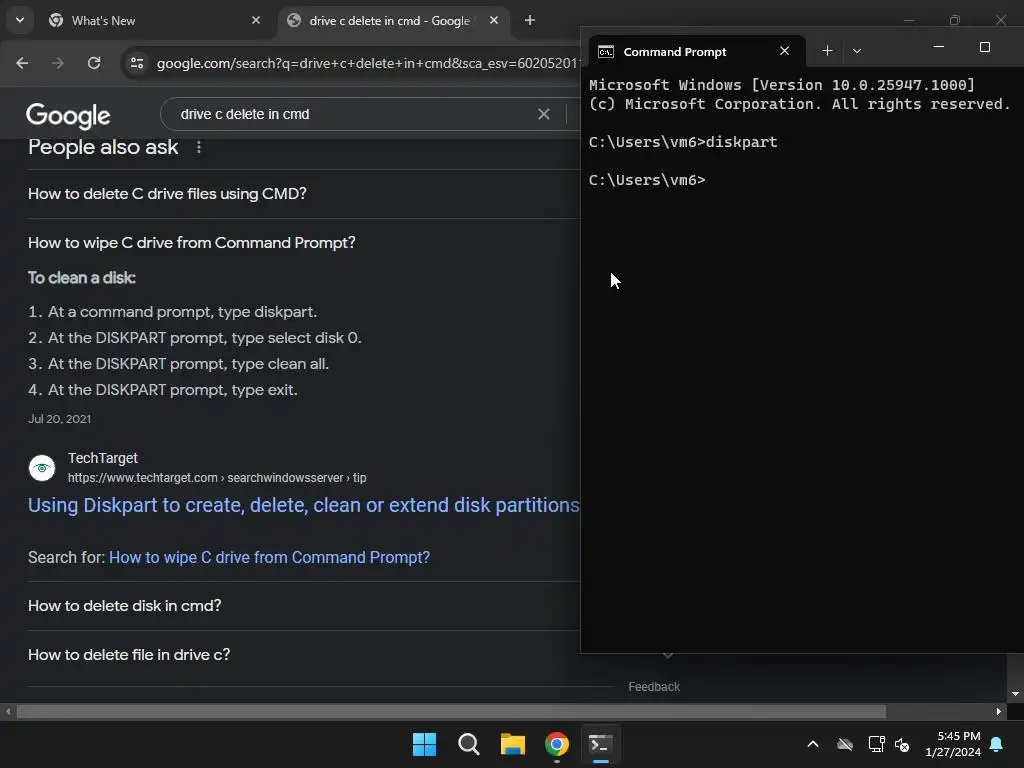
Task: Open the TechTarget site favicon
Action: [x=42, y=468]
